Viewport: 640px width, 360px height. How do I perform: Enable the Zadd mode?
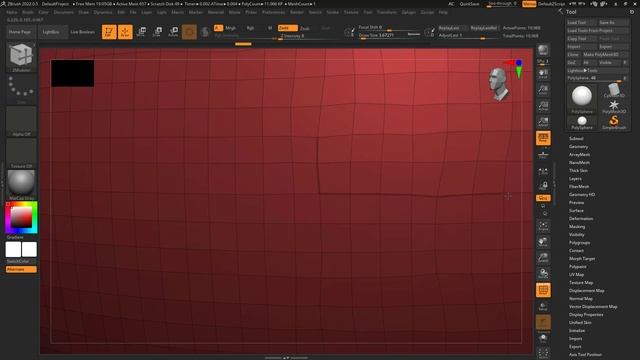pos(287,28)
